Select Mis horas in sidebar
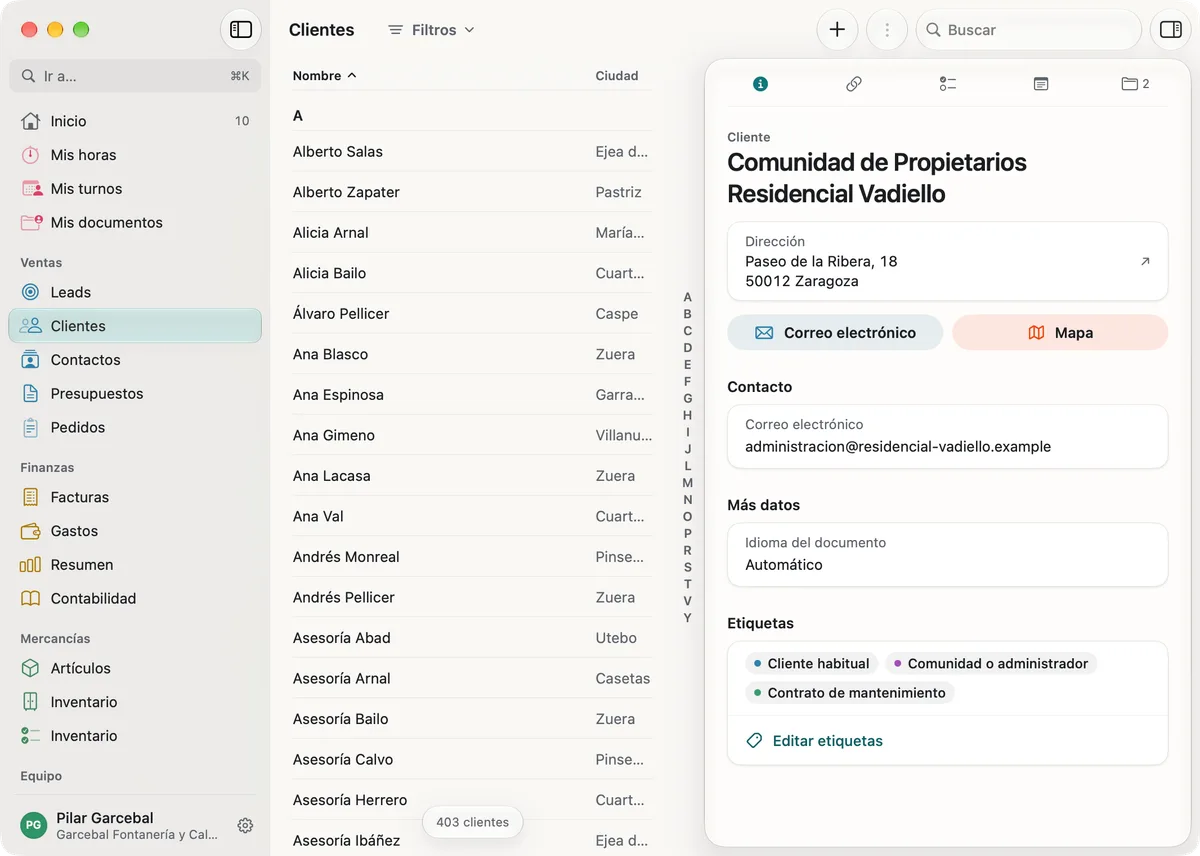Image resolution: width=1200 pixels, height=856 pixels. click(x=135, y=155)
